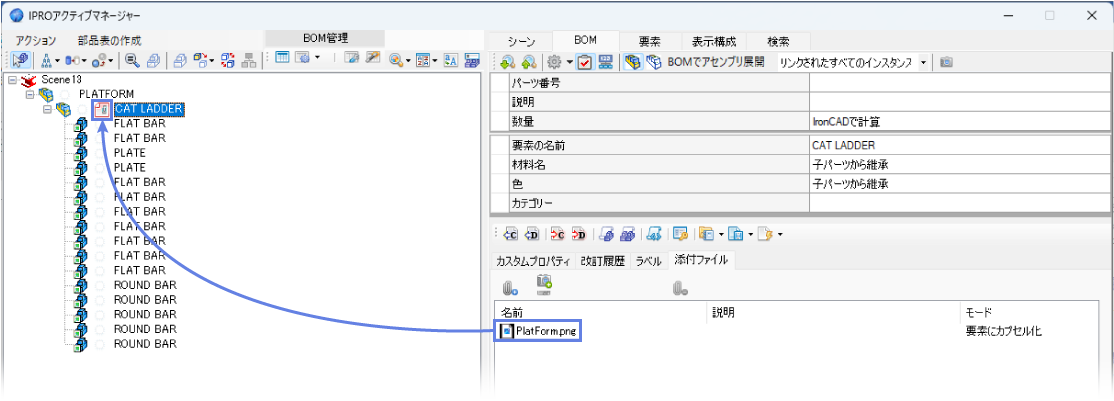This screenshot has width=1114, height=401.
Task: Click the BOM管理 header button
Action: click(325, 38)
